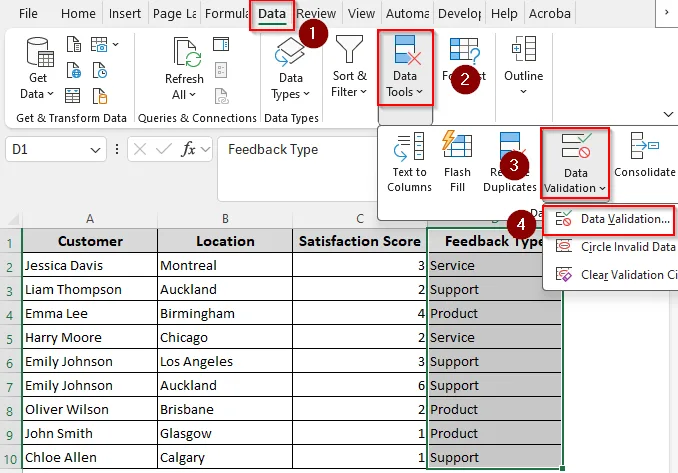Screen dimensions: 678x473
Task: Open the Data tab
Action: tap(272, 14)
